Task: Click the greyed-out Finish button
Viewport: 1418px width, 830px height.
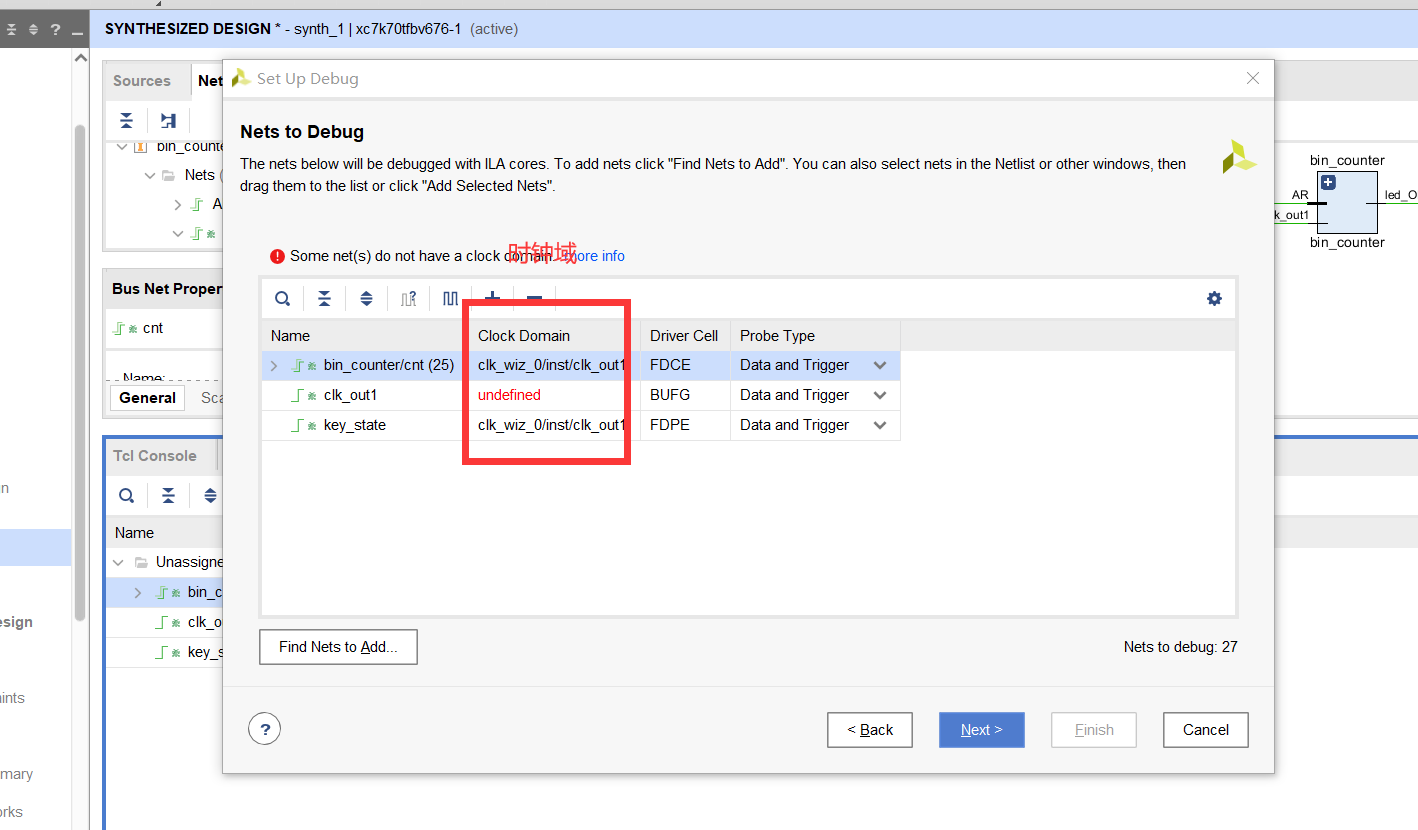Action: (1094, 730)
